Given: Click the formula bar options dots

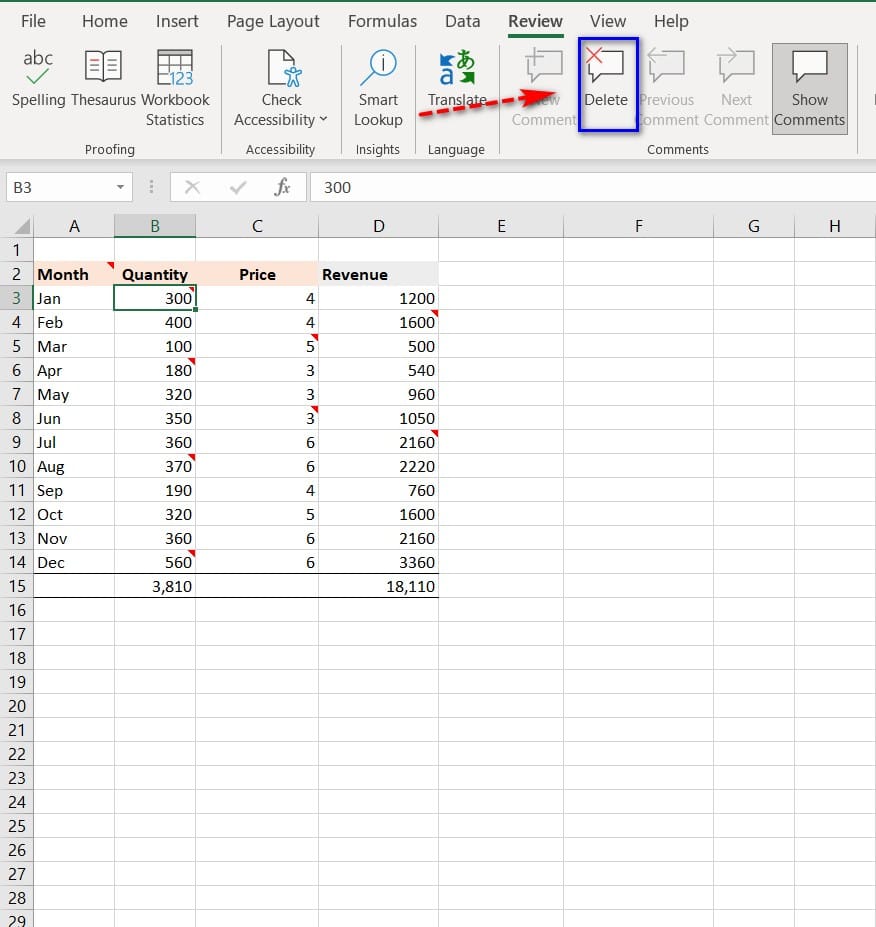Looking at the screenshot, I should (151, 187).
